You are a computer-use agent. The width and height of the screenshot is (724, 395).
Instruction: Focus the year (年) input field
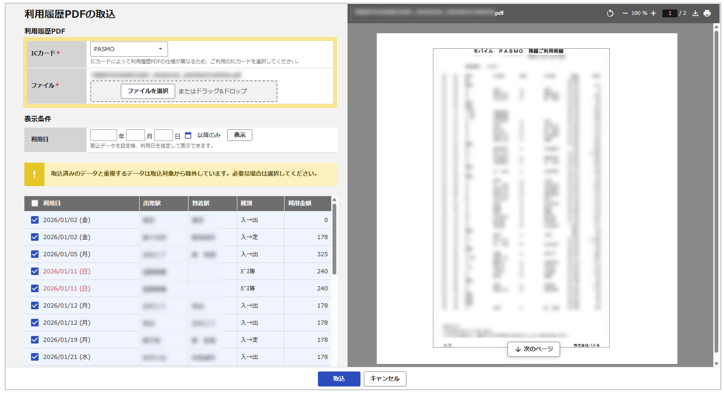[x=103, y=135]
